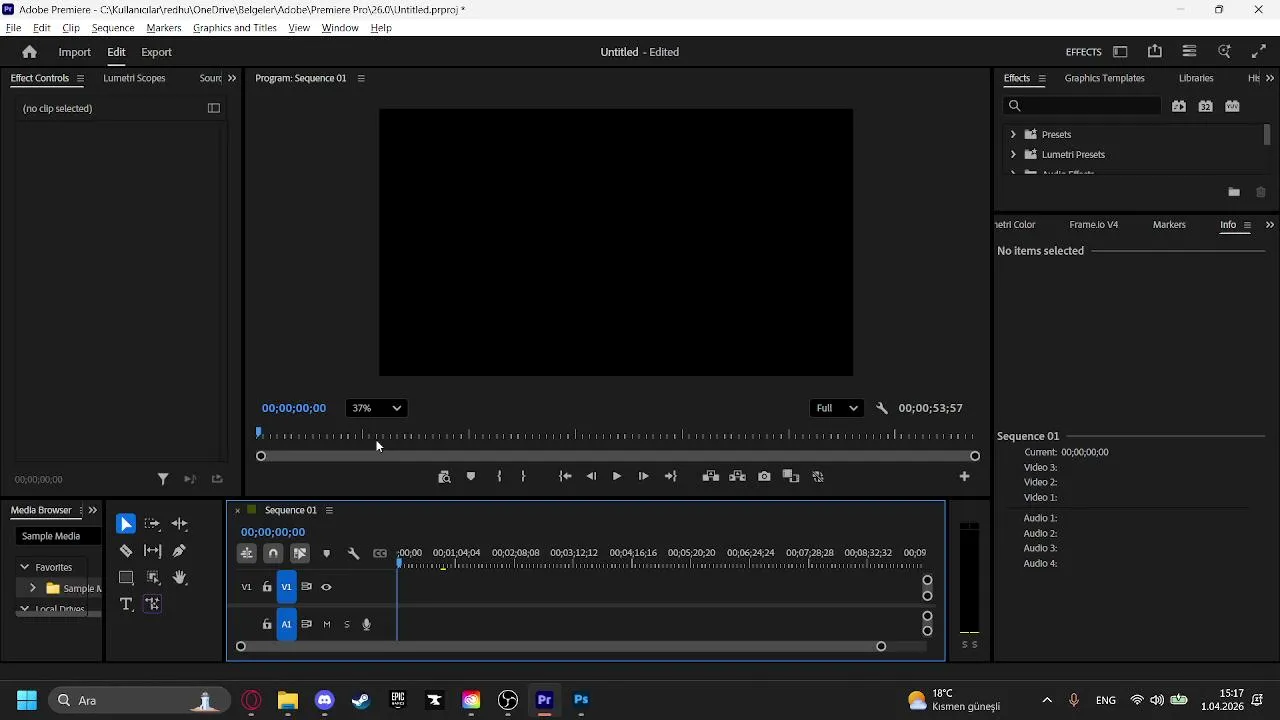Expand the Sample Media folder node
This screenshot has width=1280, height=720.
click(32, 588)
